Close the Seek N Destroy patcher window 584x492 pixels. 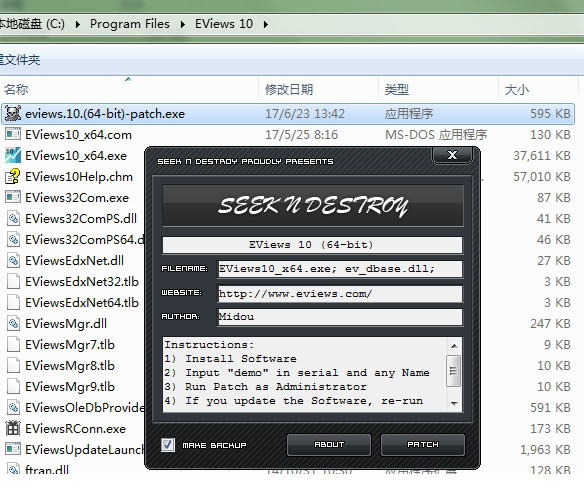click(x=452, y=155)
